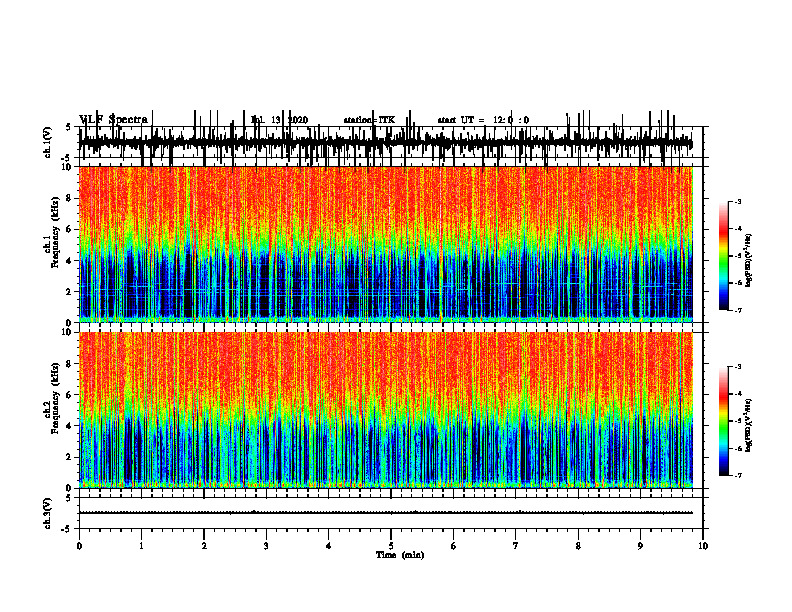Viewport: 792px width, 612px height.
Task: Click the ch.1 spectrogram "4" kHz tick label
Action: pos(69,261)
